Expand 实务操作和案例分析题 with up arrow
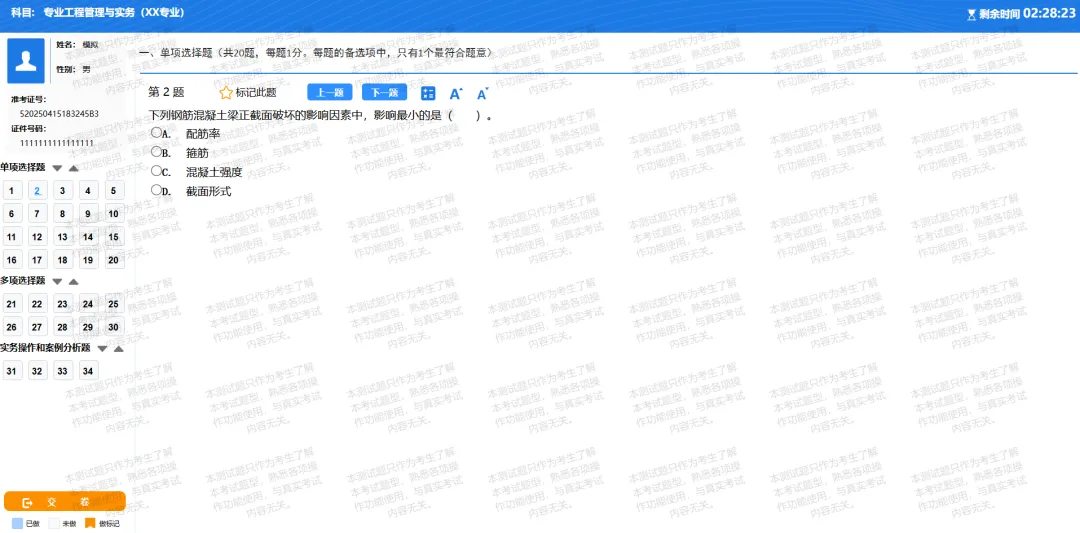The height and width of the screenshot is (533, 1080). click(118, 348)
